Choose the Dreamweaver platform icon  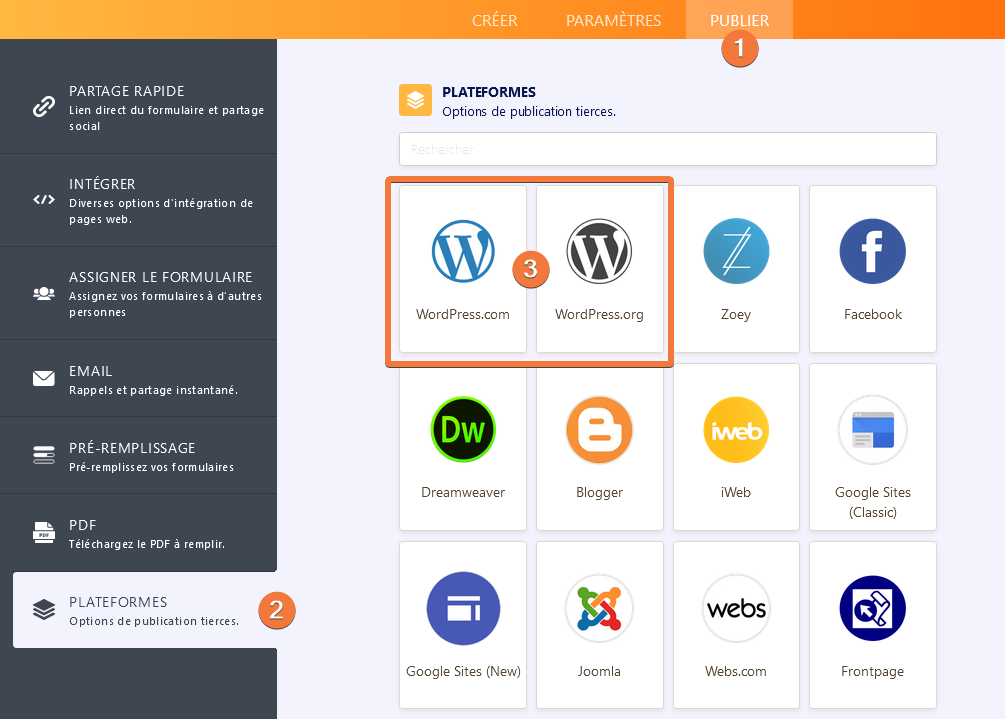463,429
